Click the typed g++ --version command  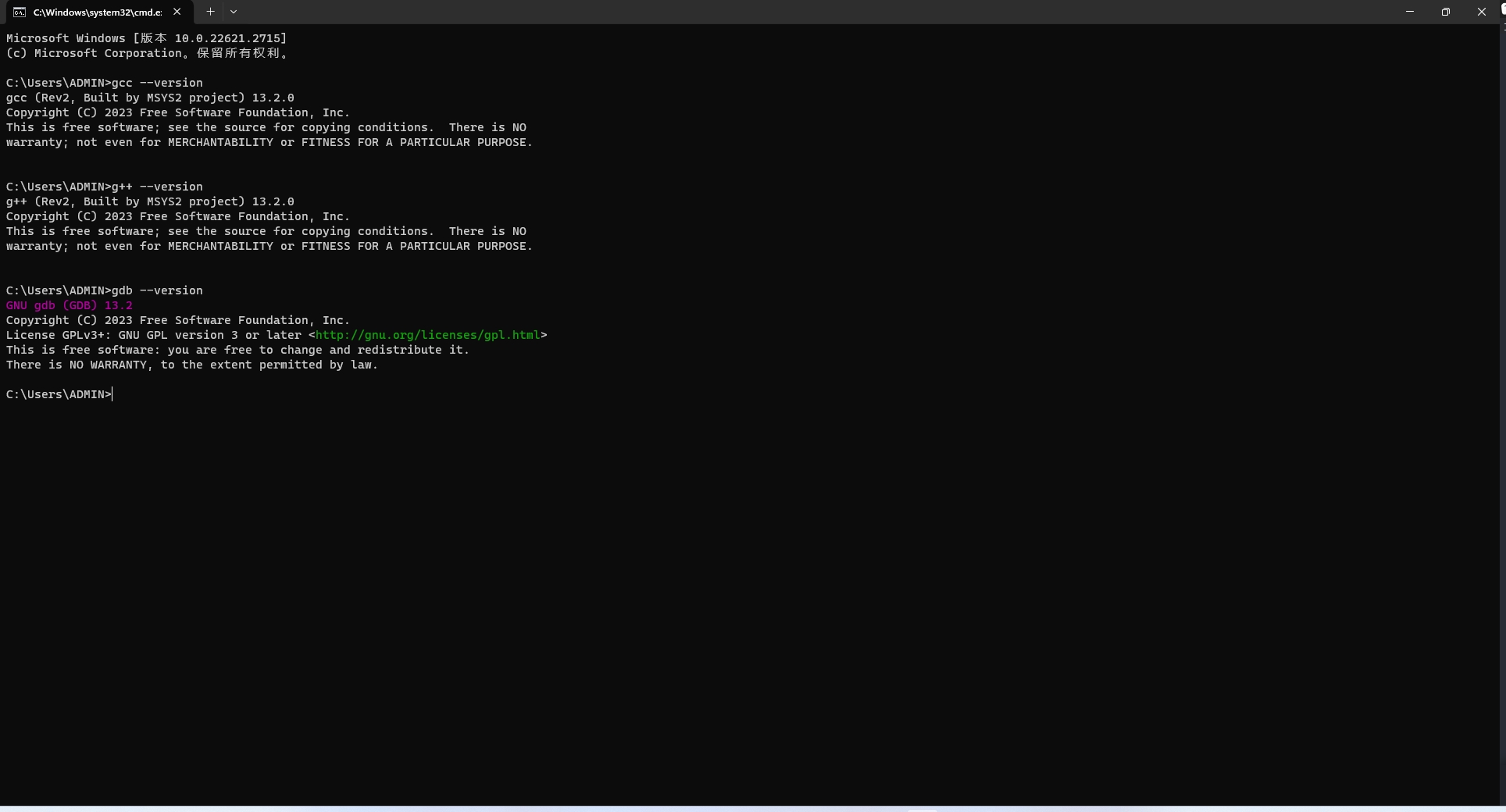pyautogui.click(x=157, y=187)
